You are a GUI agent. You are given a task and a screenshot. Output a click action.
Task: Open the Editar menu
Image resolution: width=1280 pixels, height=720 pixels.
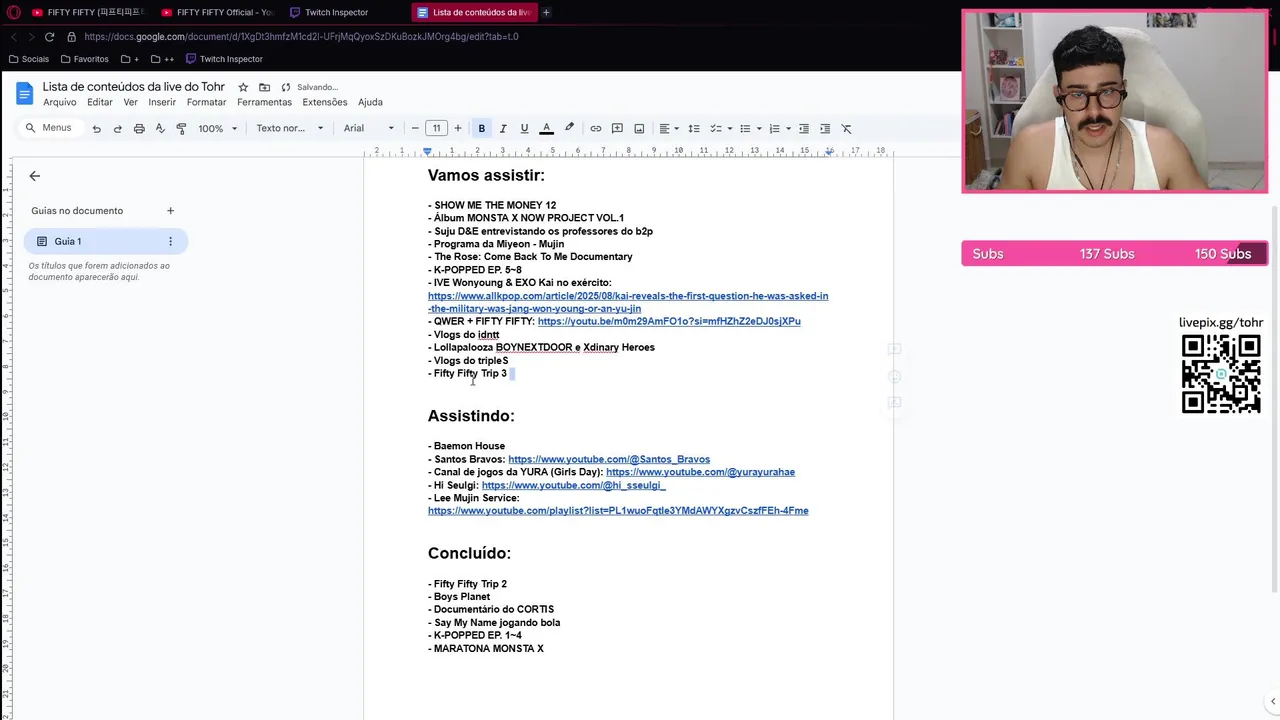(x=100, y=102)
